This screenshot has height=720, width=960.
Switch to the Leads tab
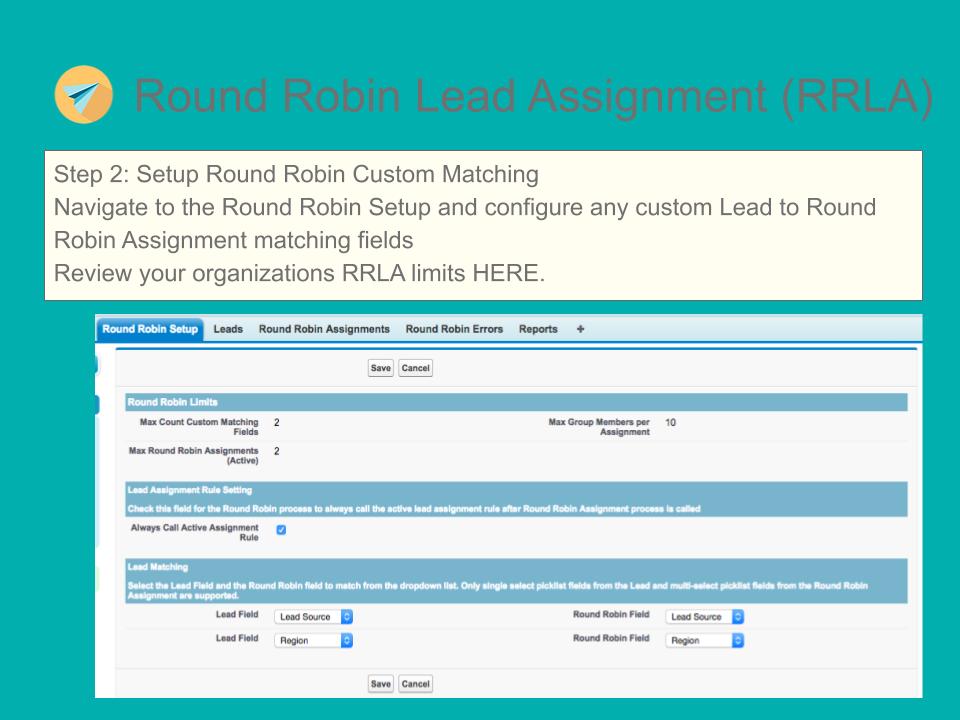coord(228,328)
